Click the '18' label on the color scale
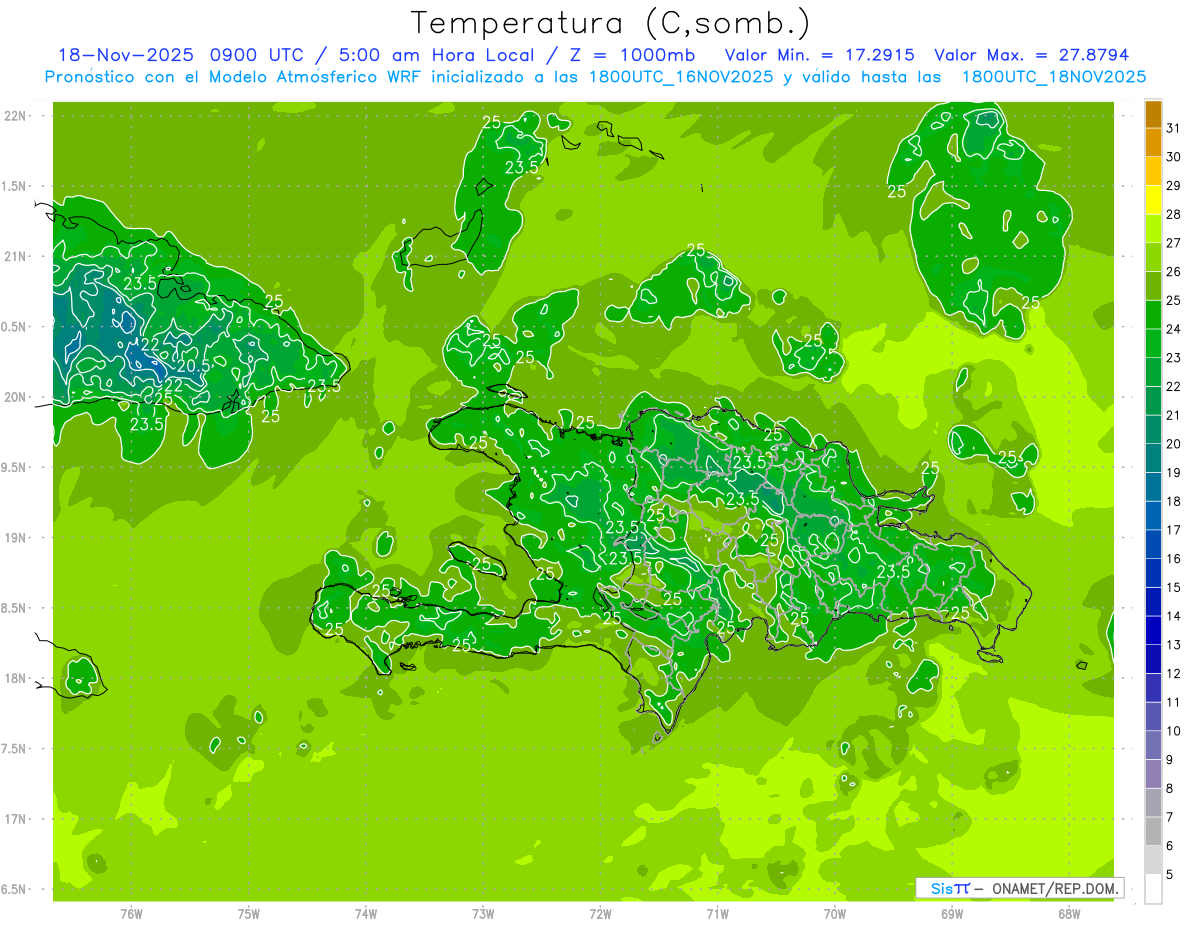This screenshot has height=927, width=1200. click(1174, 501)
